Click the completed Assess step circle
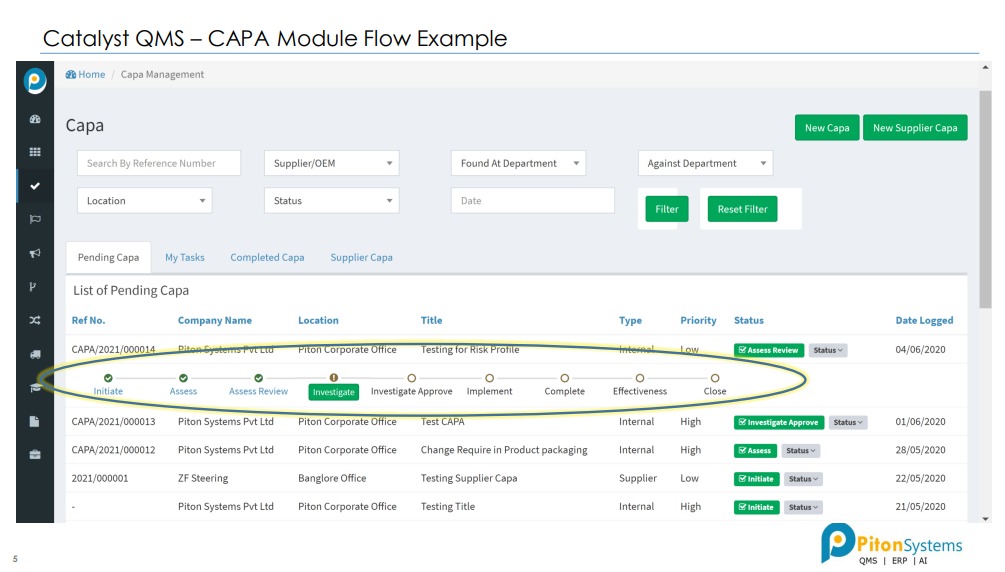Screen dimensions: 1005x572 click(183, 378)
